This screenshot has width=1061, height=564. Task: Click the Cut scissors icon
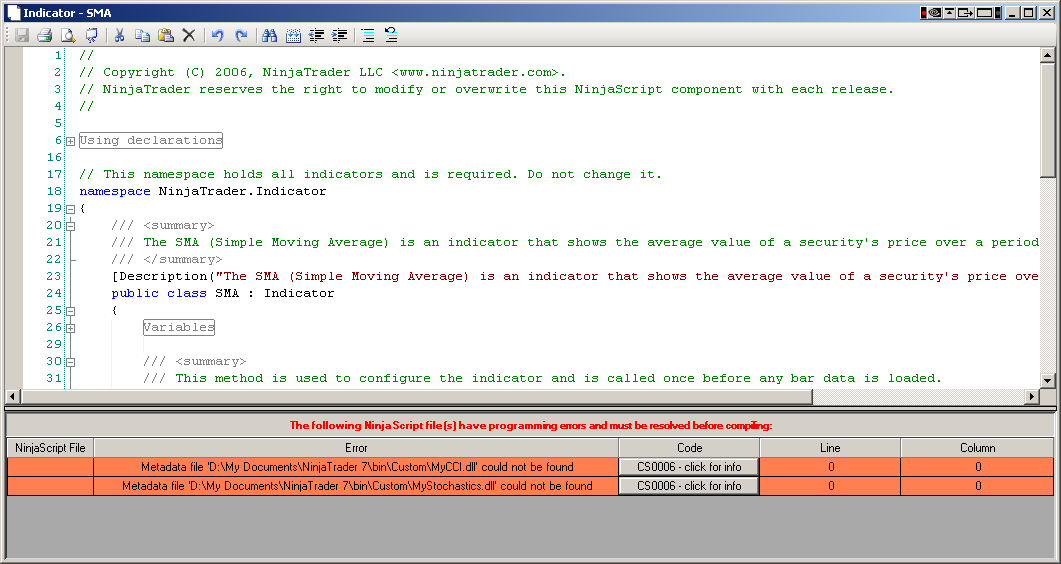[x=119, y=35]
